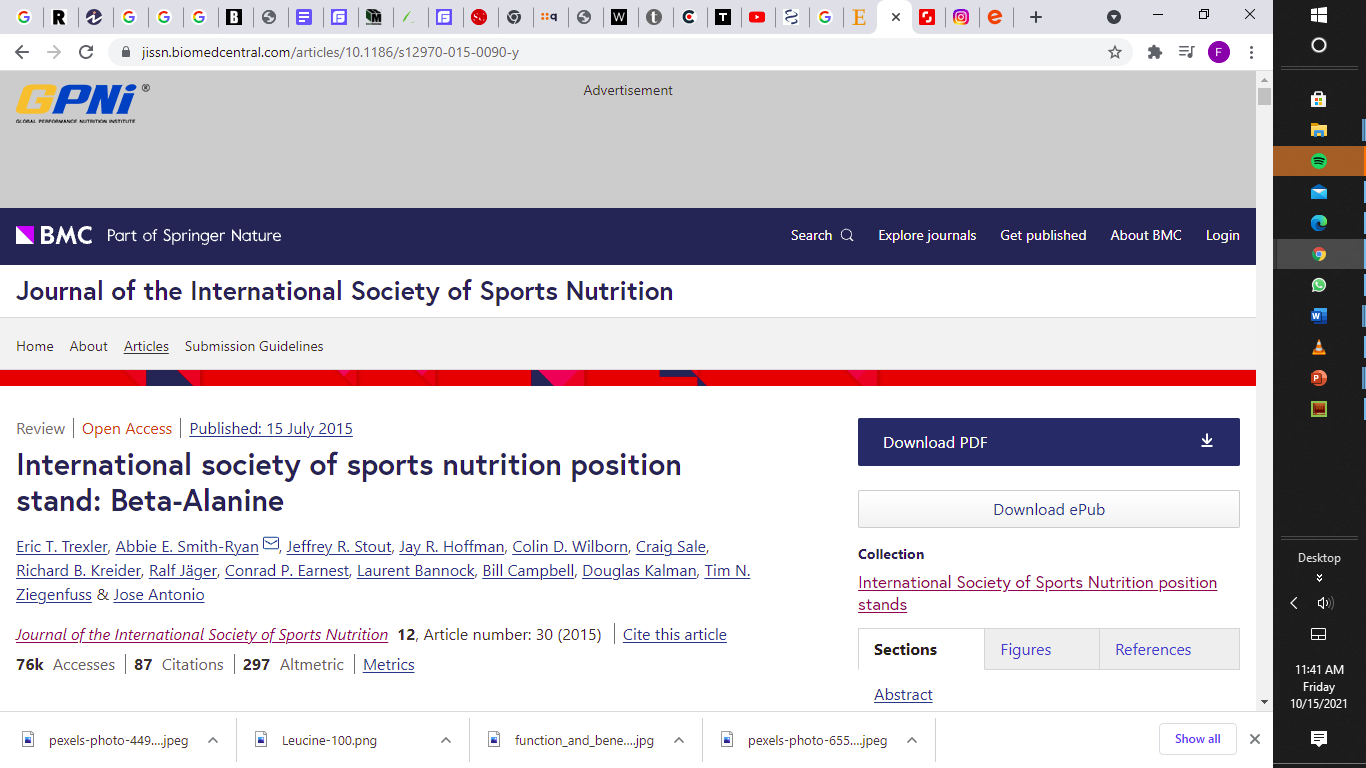
Task: Switch to the Figures tab
Action: point(1025,649)
